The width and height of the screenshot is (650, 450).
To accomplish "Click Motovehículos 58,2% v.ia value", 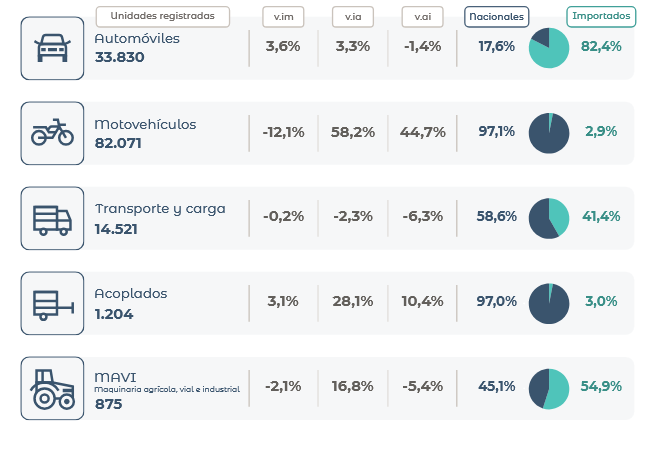I will tap(354, 133).
